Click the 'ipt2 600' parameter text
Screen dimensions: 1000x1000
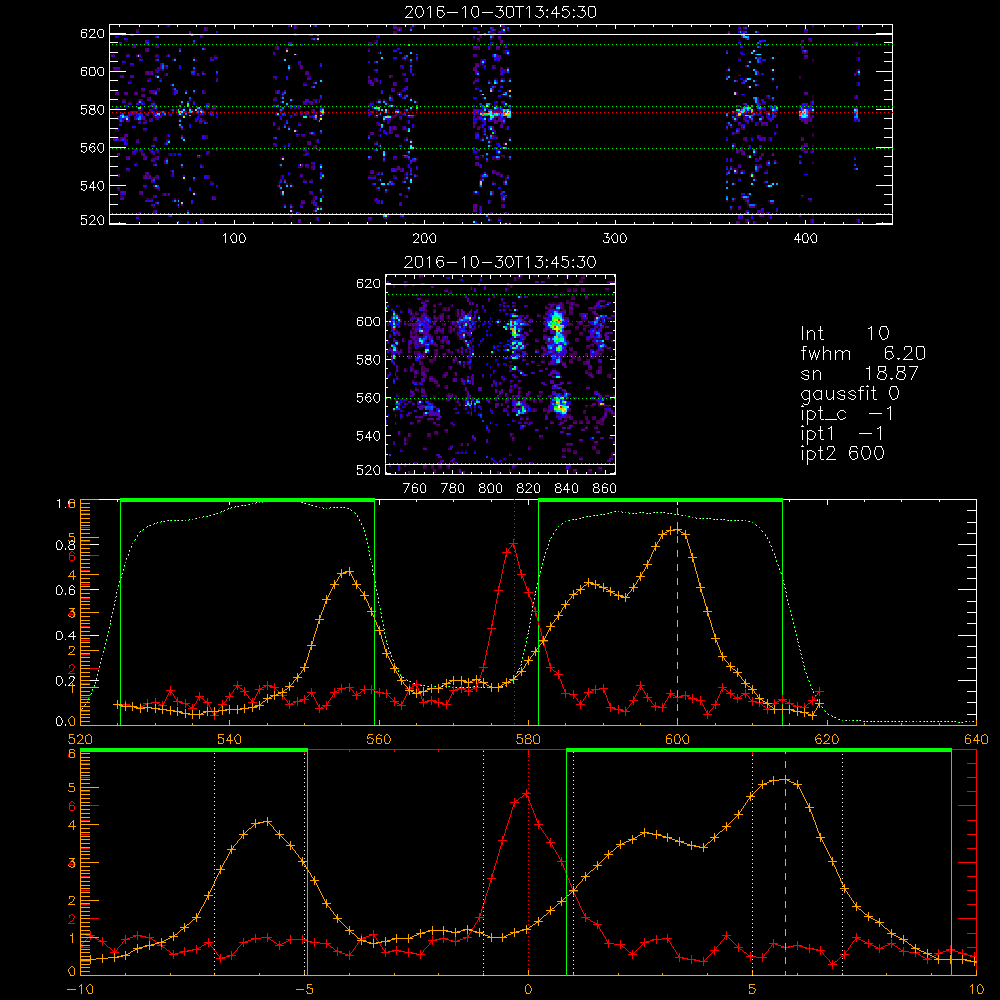pyautogui.click(x=842, y=453)
